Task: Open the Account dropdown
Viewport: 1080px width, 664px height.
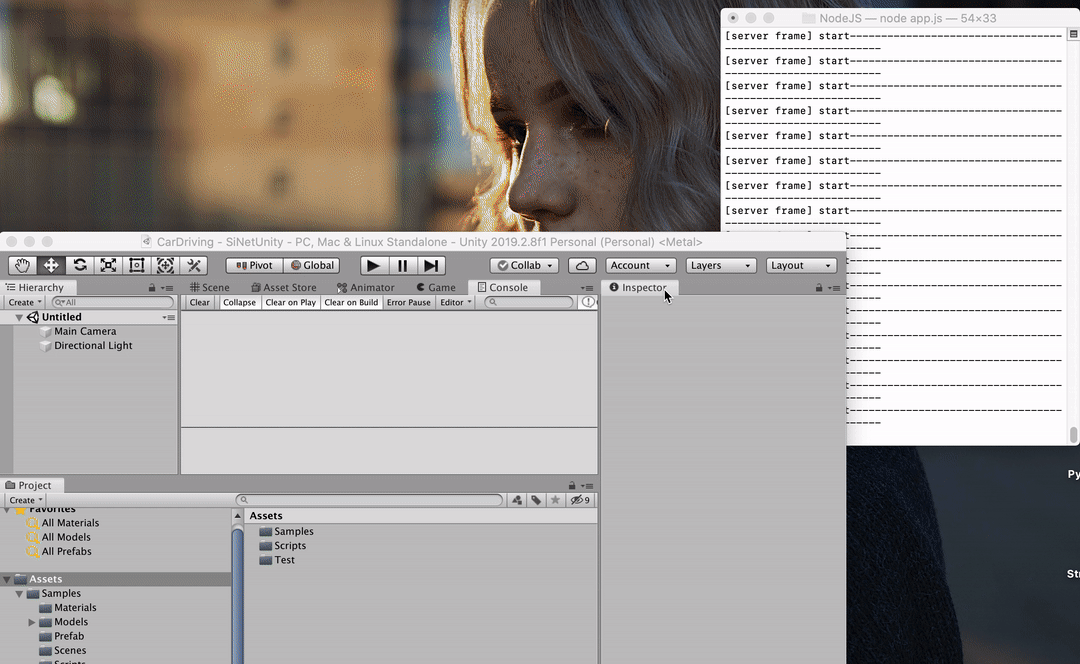Action: point(640,265)
